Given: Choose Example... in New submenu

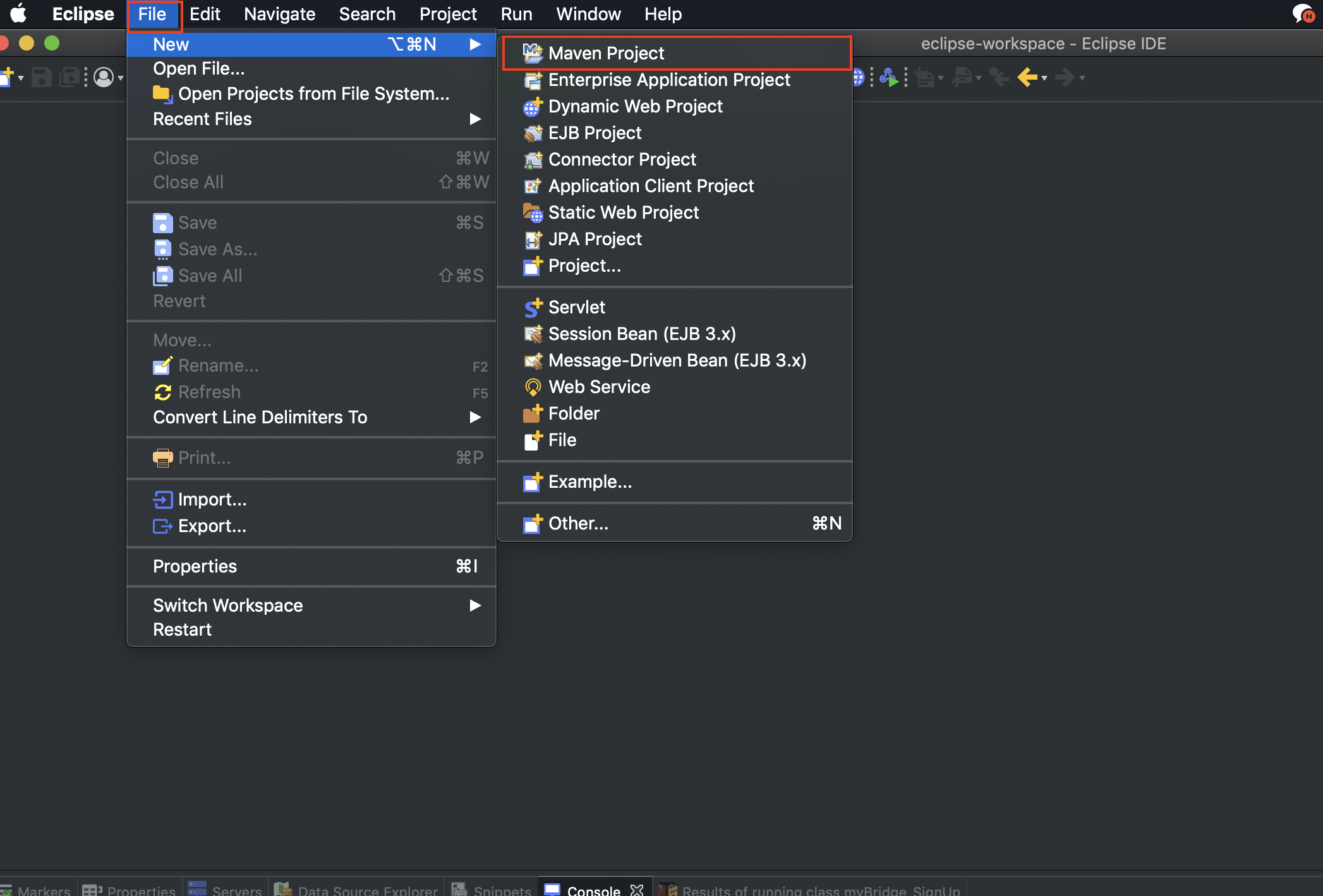Looking at the screenshot, I should pos(675,482).
